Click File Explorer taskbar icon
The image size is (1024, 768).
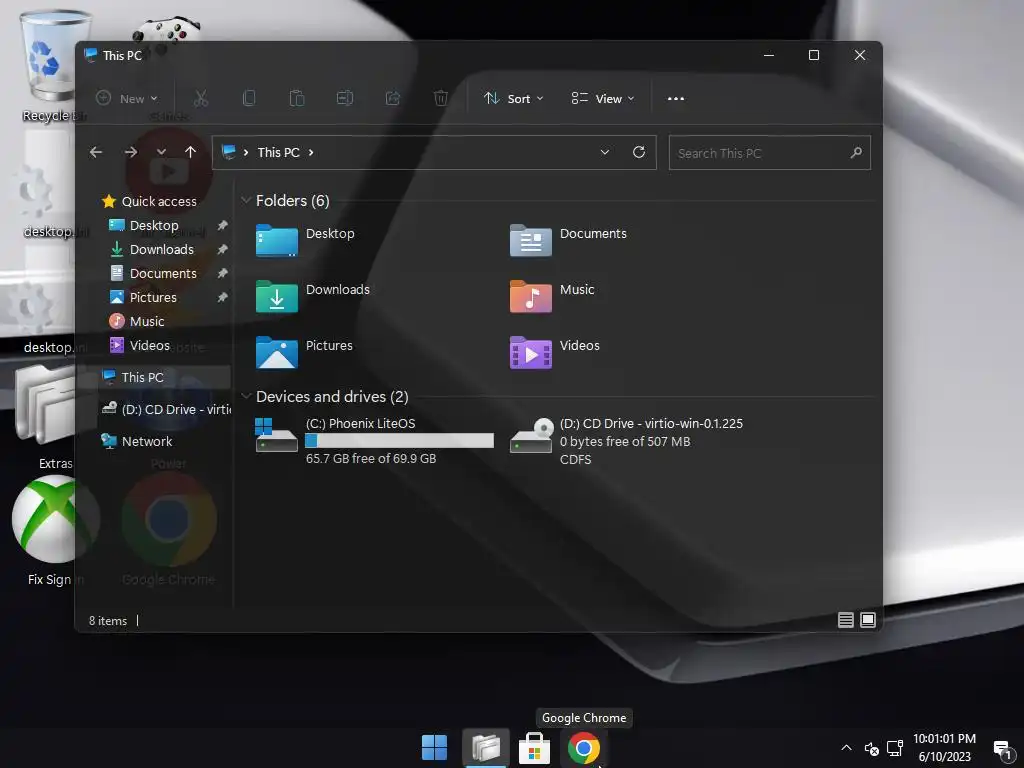pos(485,748)
